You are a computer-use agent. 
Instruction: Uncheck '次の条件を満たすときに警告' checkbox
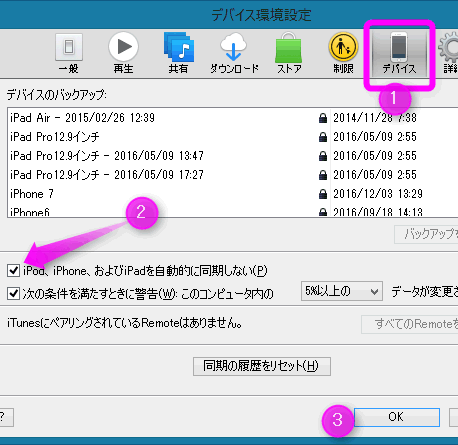pos(13,293)
